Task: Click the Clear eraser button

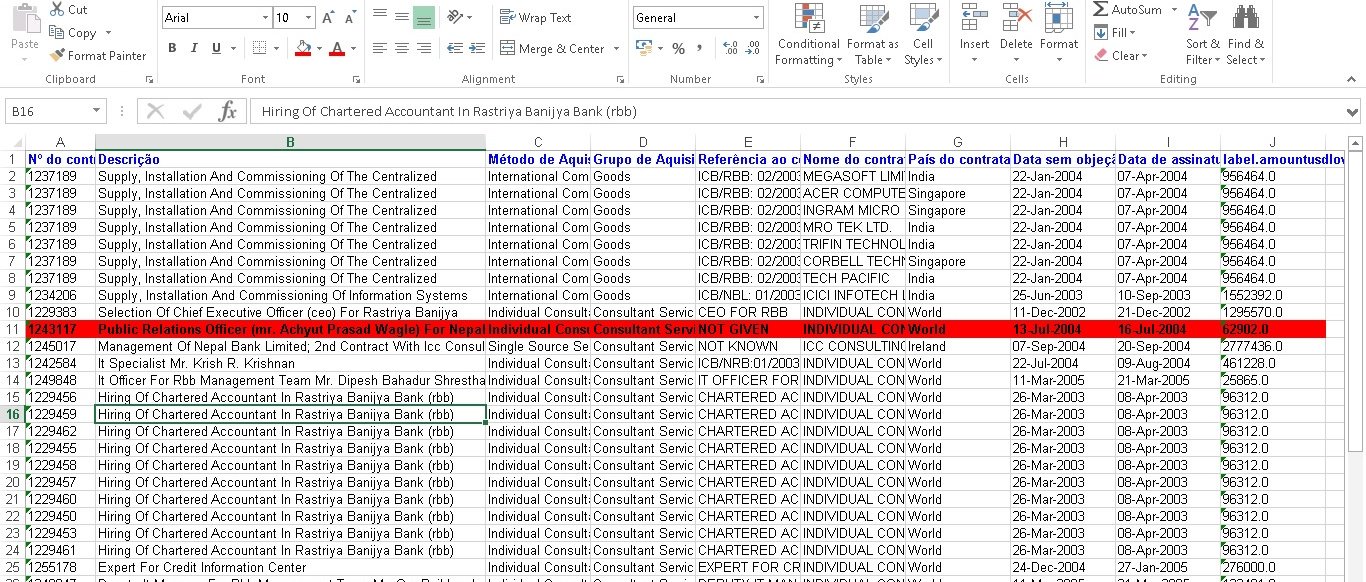Action: click(x=1120, y=56)
